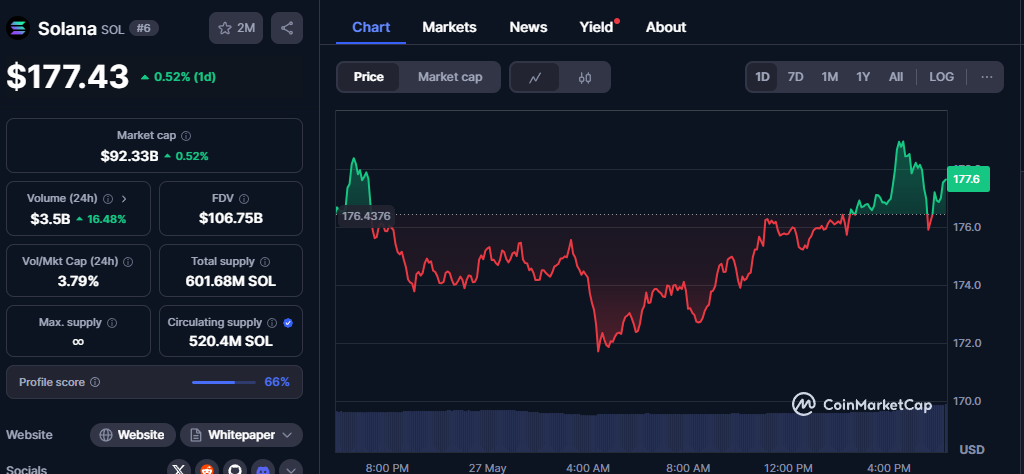Image resolution: width=1024 pixels, height=474 pixels.
Task: Click the 0.52% (1d) price change
Action: (178, 77)
